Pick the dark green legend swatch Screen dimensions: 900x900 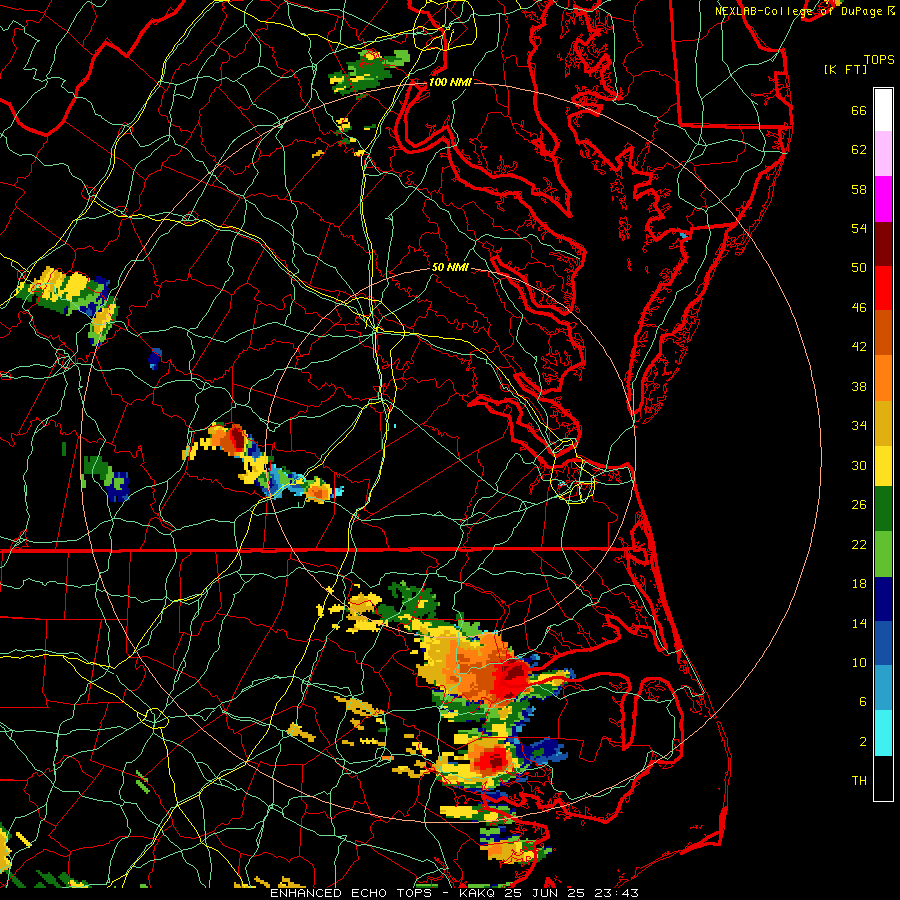point(883,509)
